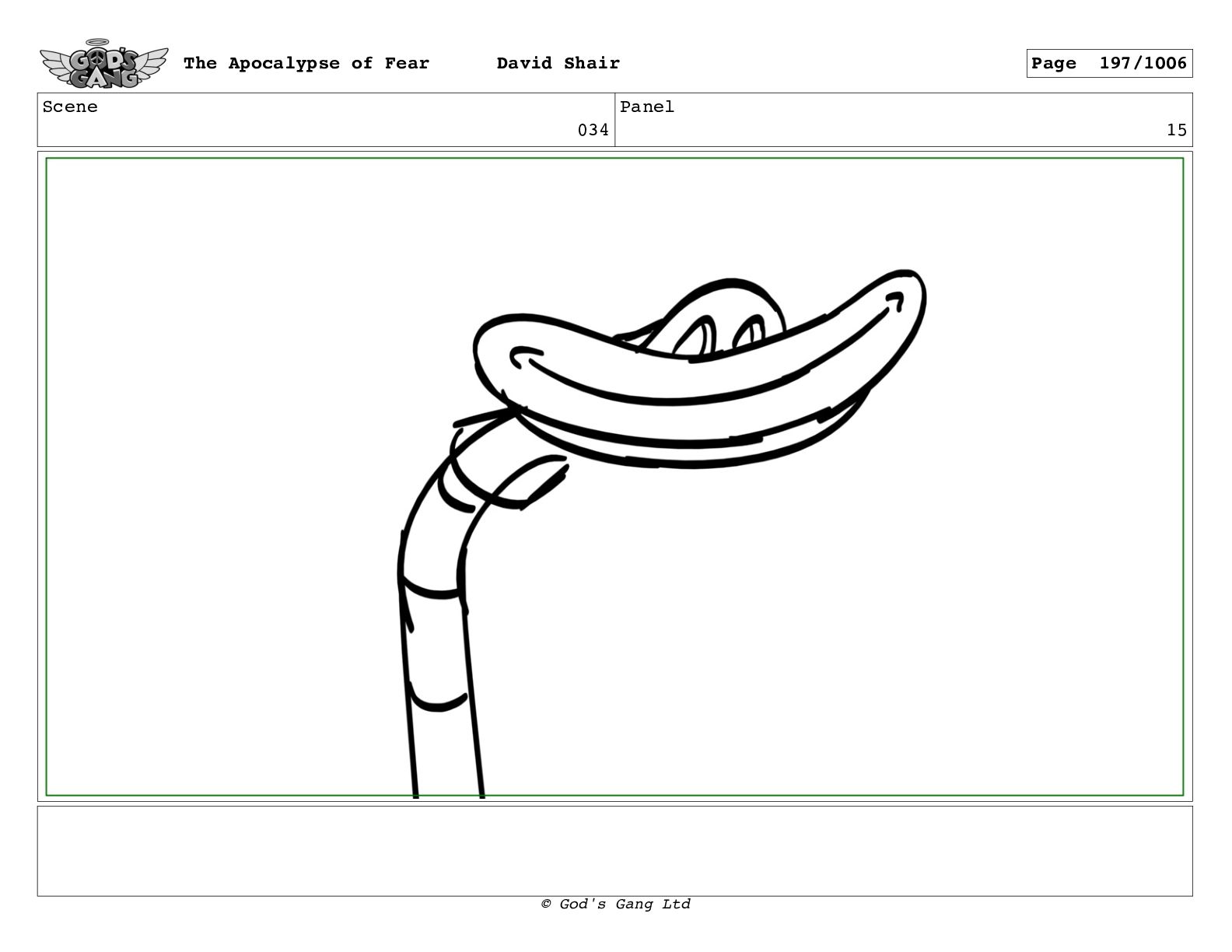1232x952 pixels.
Task: Click the 'Page 197/1006' box
Action: [x=1109, y=64]
